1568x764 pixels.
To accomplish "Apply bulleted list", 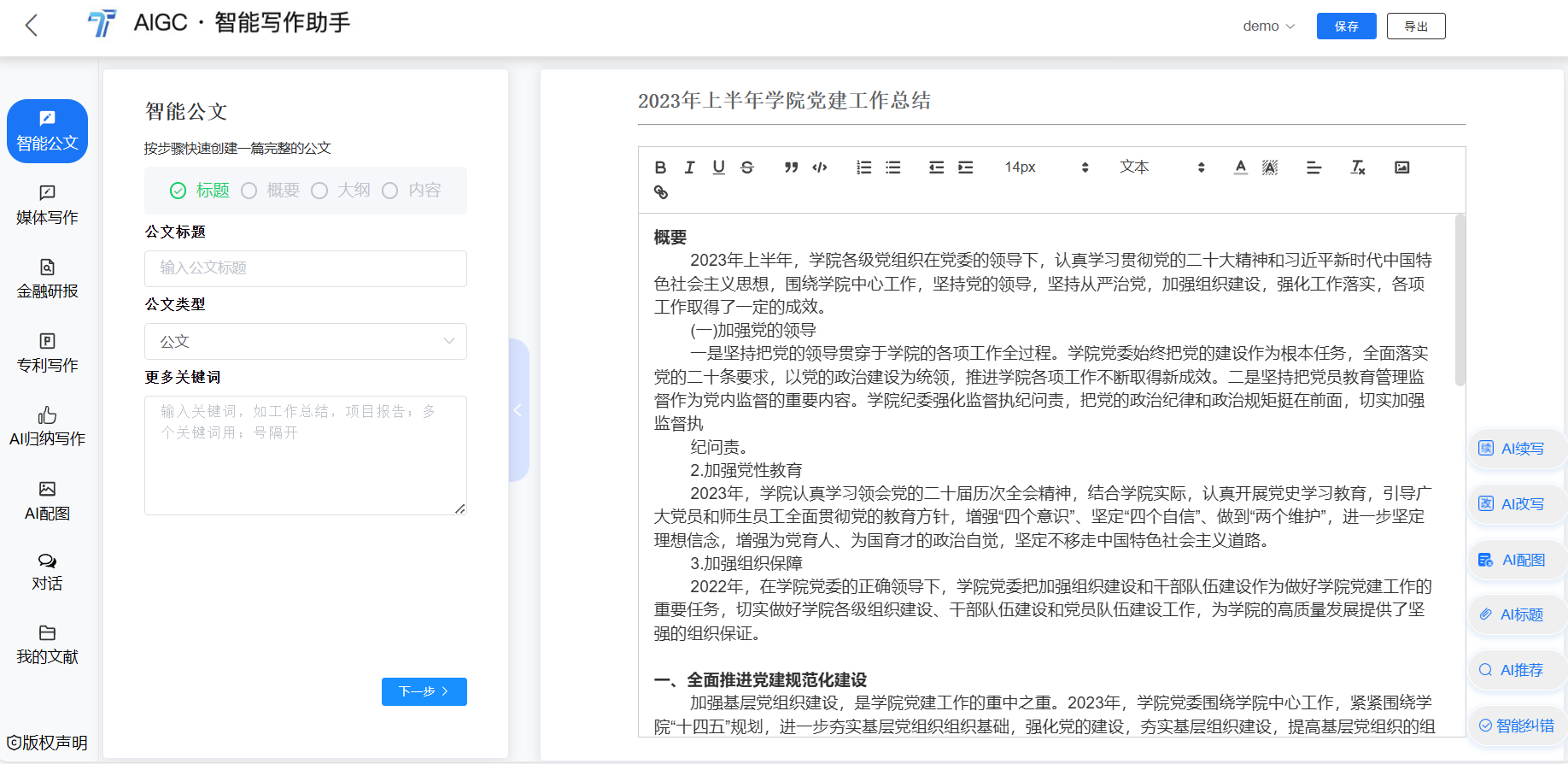I will (x=893, y=167).
